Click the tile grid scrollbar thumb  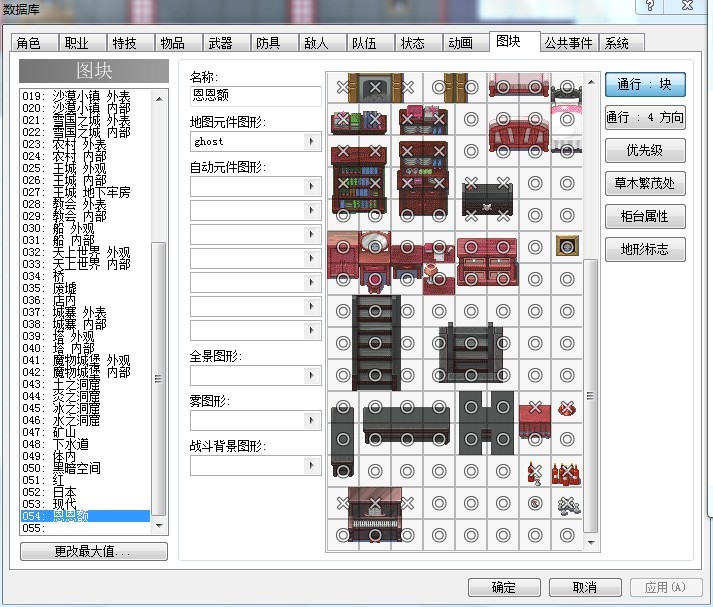590,396
